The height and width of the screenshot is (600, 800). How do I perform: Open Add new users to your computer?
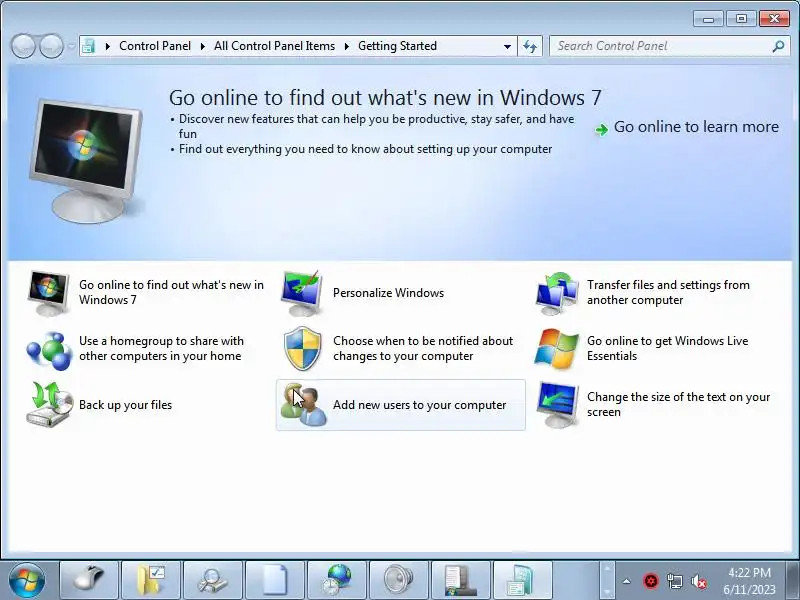pos(401,405)
